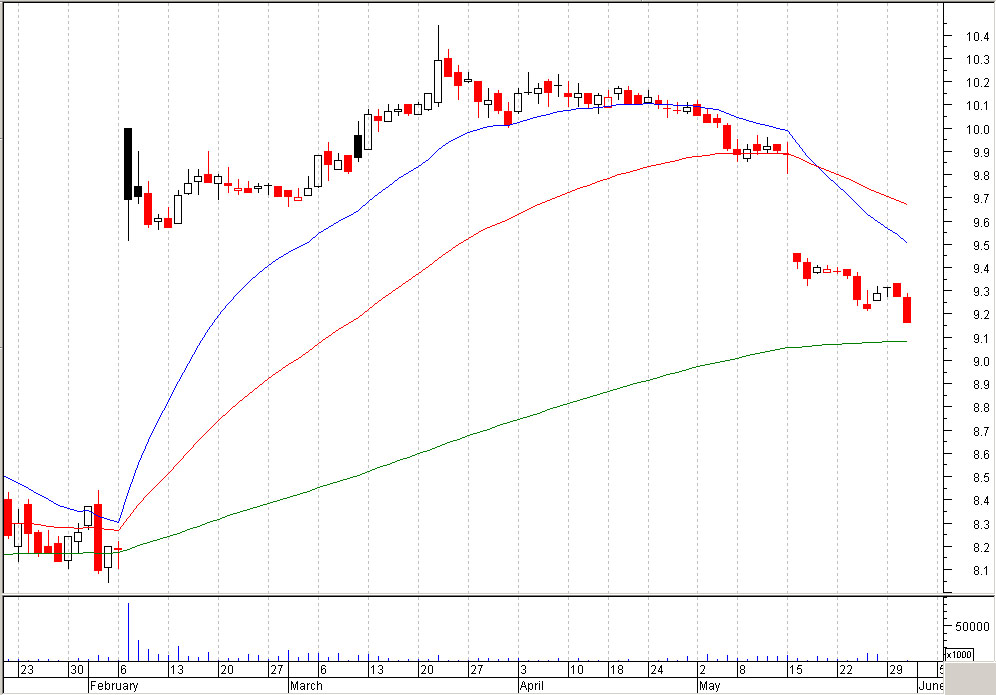Click the date label 8 in May
The image size is (996, 695).
pos(743,670)
